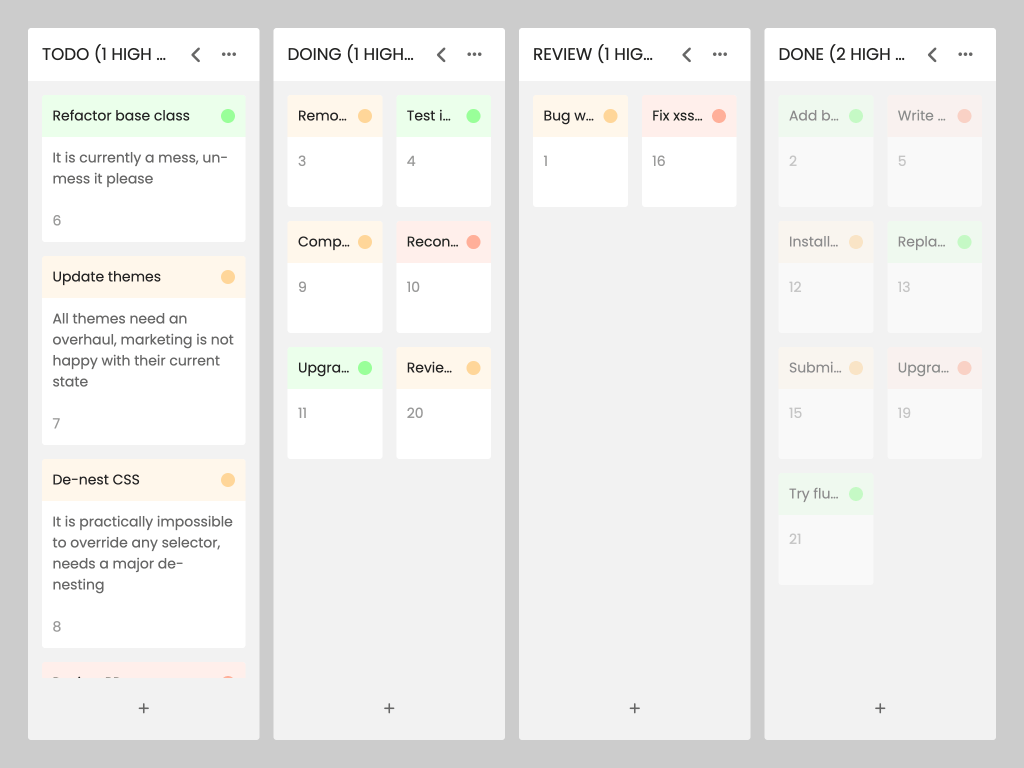The image size is (1024, 768).
Task: Select the Recon... card in DOING
Action: click(443, 277)
